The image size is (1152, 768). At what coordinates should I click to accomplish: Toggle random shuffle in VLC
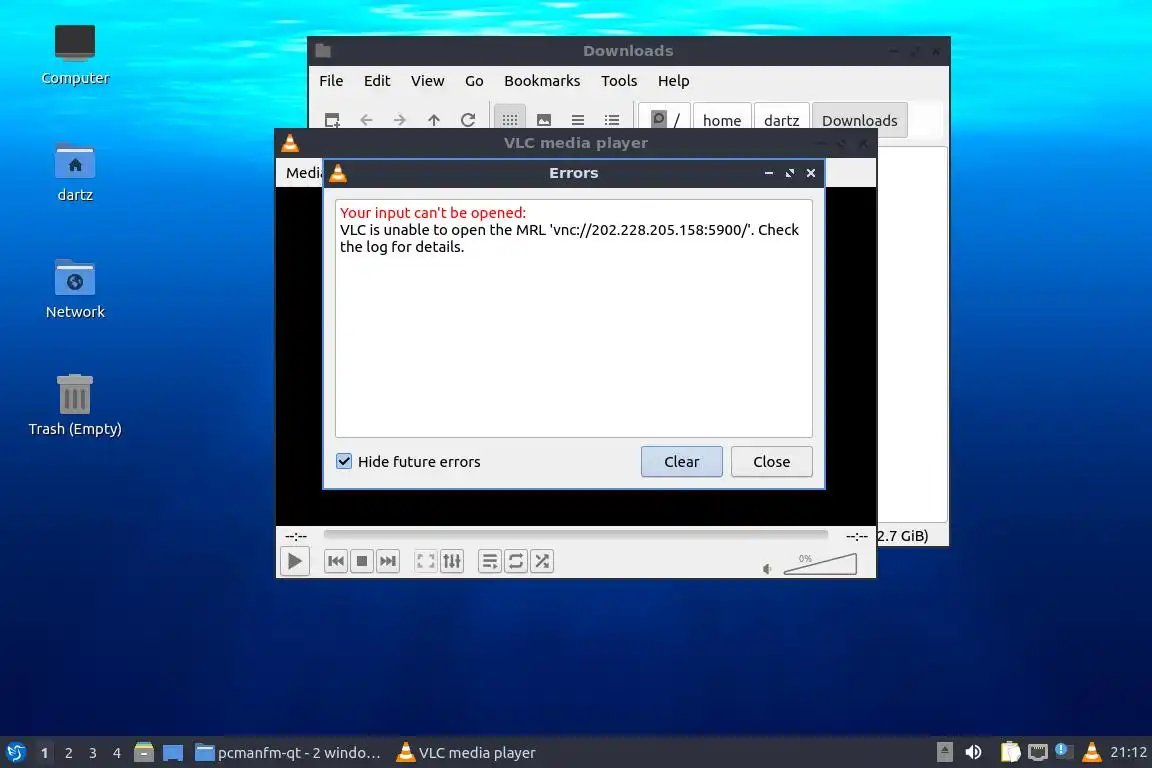(542, 561)
